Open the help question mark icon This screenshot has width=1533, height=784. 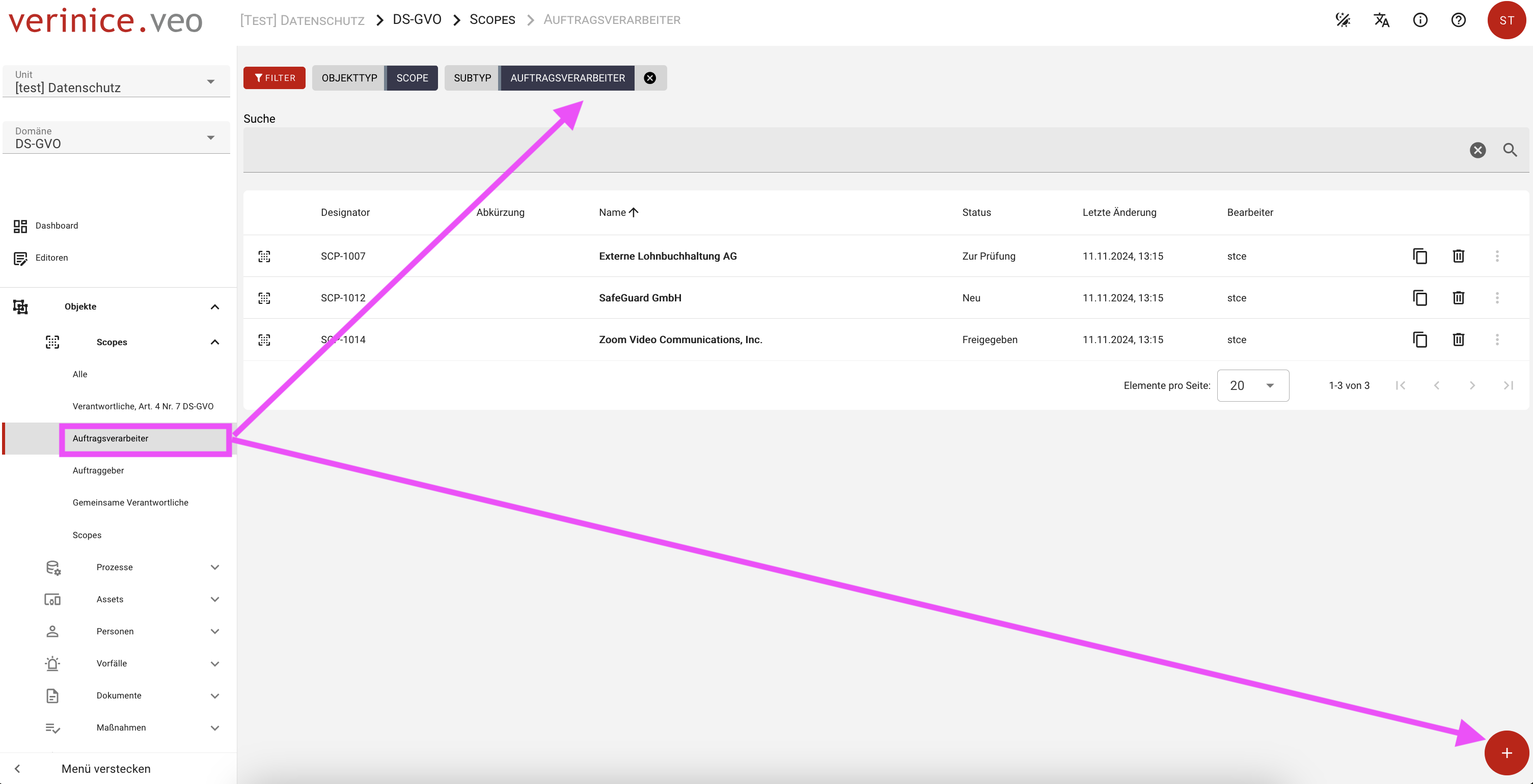point(1458,20)
